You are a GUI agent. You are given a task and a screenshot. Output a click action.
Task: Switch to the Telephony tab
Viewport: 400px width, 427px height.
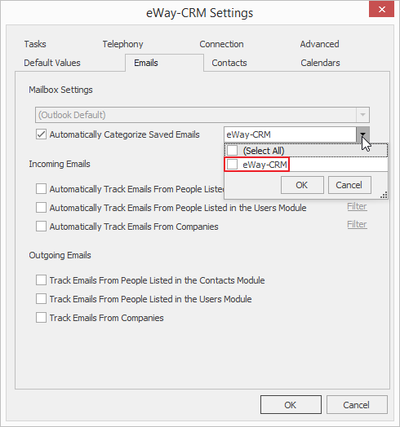tap(123, 44)
